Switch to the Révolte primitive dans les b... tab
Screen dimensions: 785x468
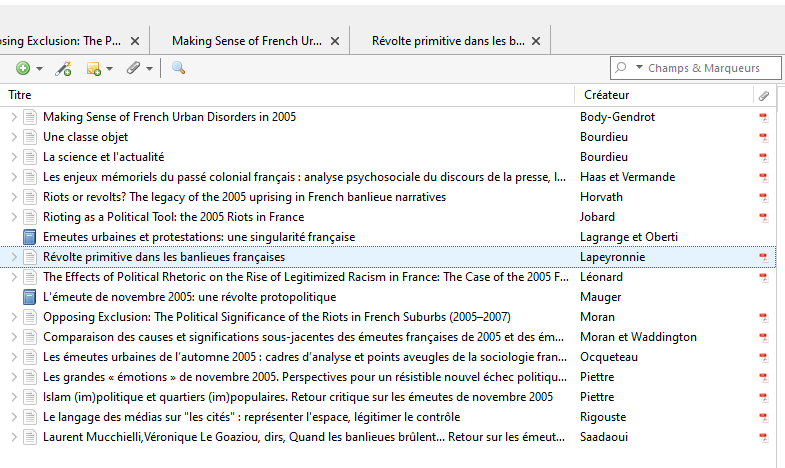447,41
